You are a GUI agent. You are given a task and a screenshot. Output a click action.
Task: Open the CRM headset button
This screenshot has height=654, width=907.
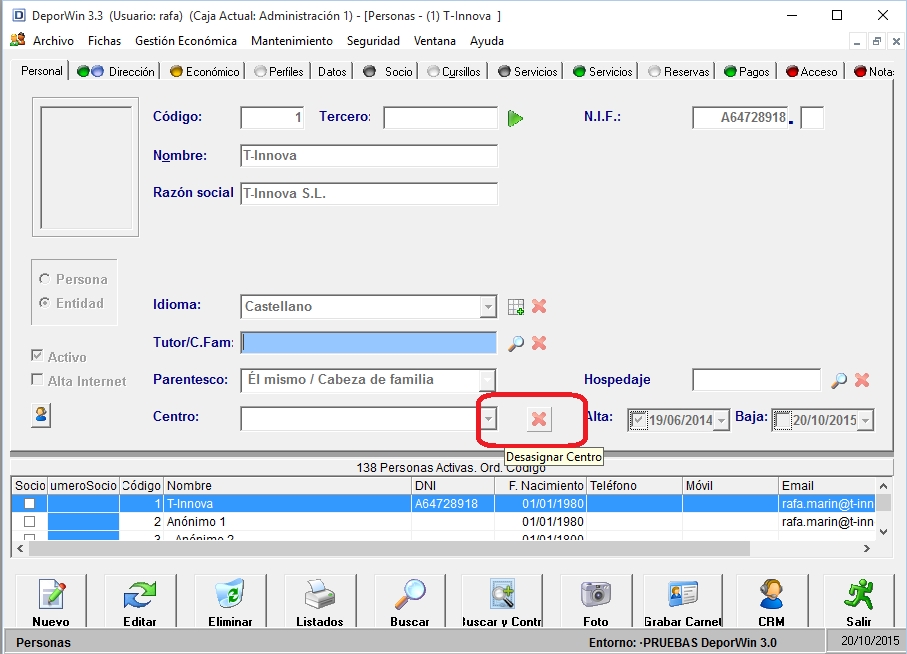pyautogui.click(x=772, y=602)
